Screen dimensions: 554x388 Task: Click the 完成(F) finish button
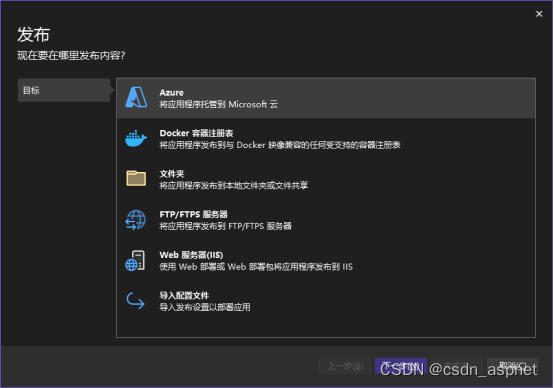[x=457, y=366]
